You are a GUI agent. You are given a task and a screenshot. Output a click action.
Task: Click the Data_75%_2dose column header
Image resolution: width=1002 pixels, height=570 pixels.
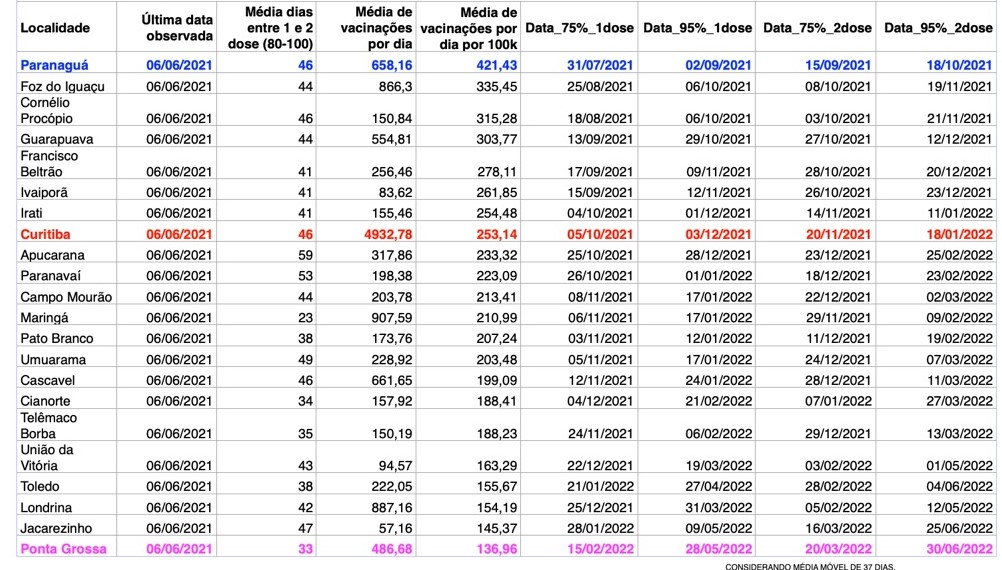[x=817, y=28]
